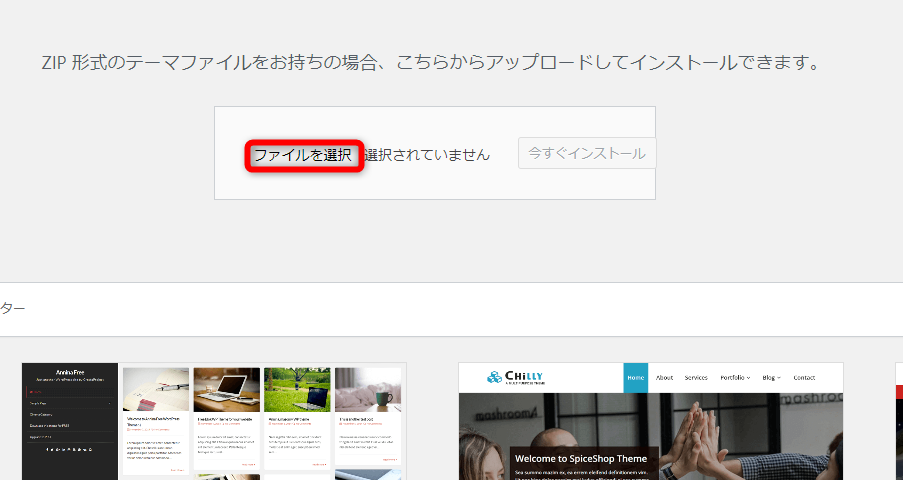Click Contact in the Chilly theme preview

804,378
